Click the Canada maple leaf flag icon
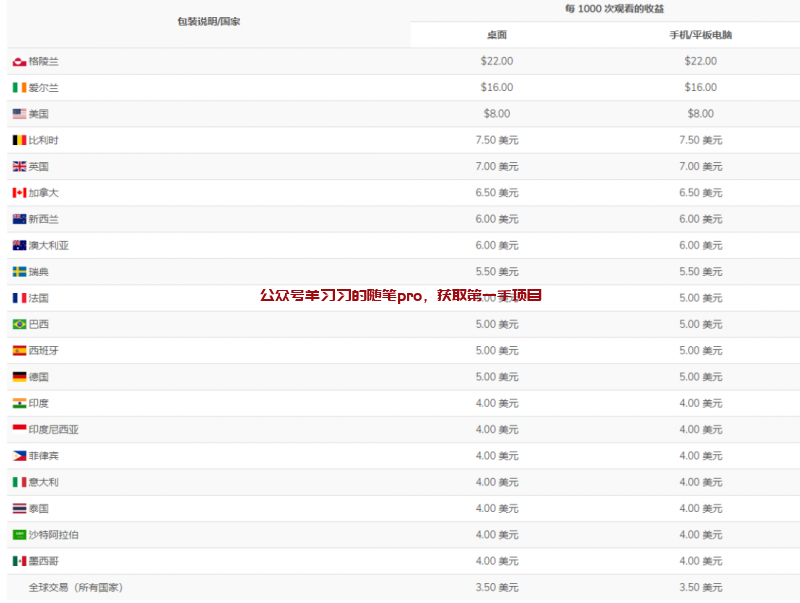 (x=19, y=193)
